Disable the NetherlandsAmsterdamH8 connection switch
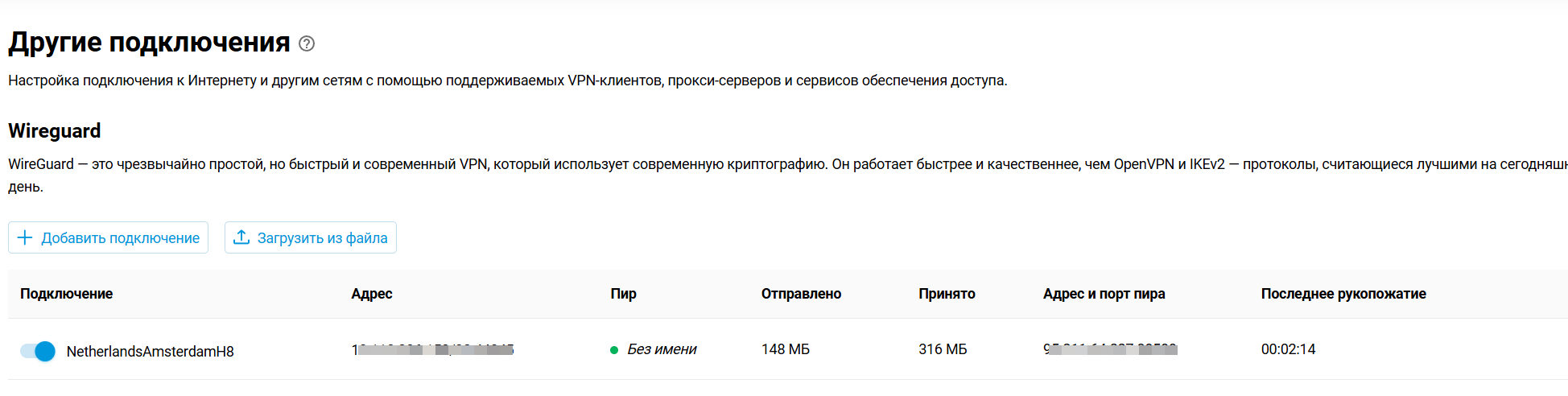1568x396 pixels. [x=38, y=351]
